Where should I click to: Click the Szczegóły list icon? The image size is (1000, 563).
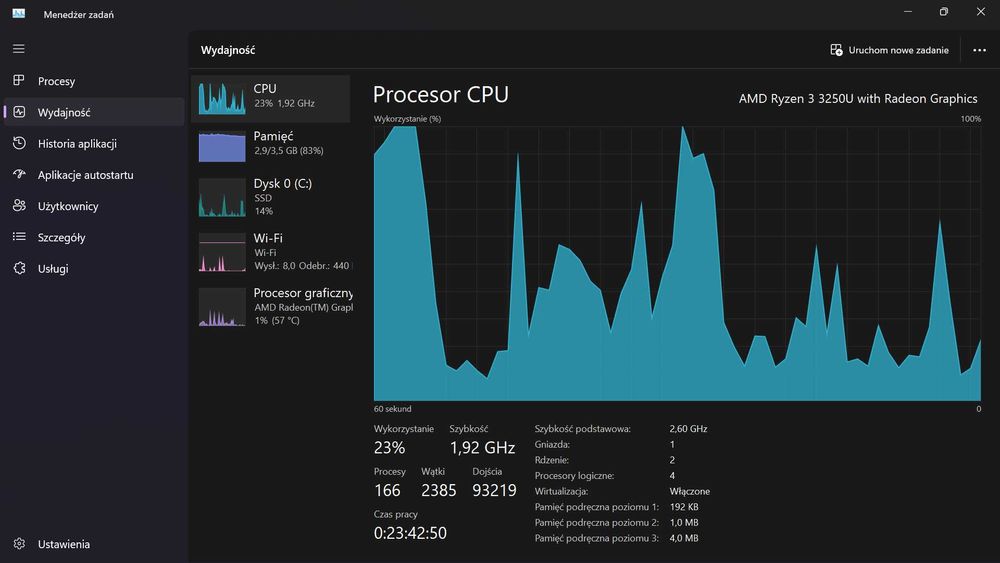[19, 237]
